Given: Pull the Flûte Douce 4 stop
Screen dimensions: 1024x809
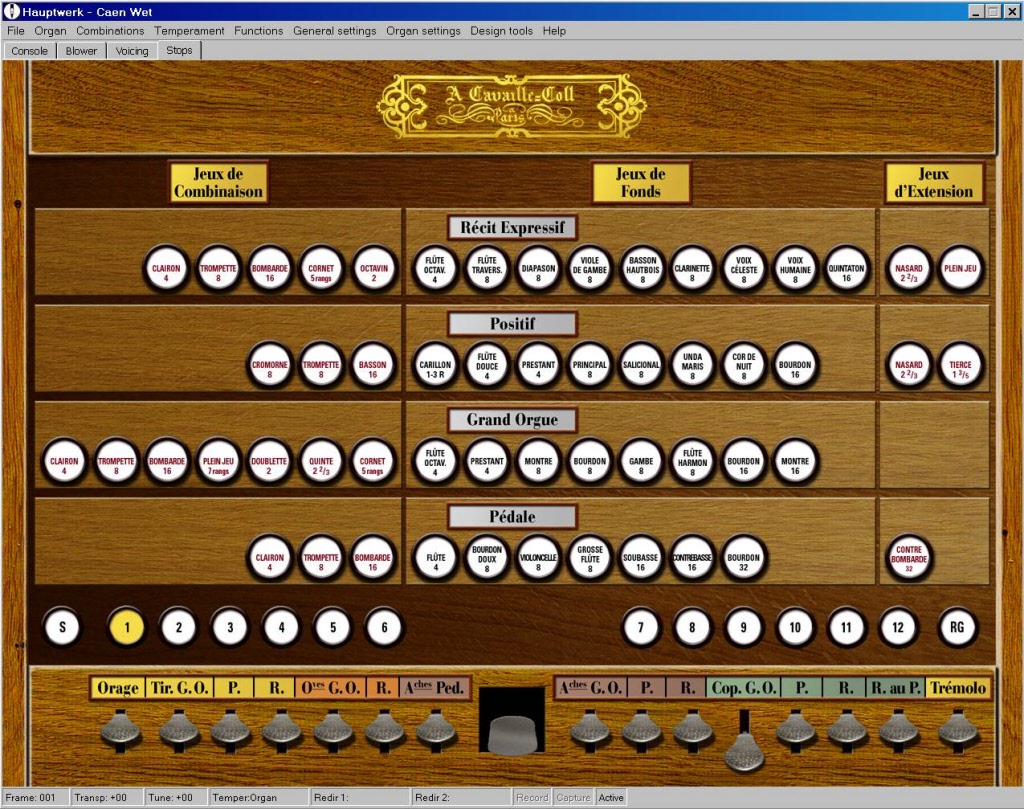Looking at the screenshot, I should pos(487,366).
